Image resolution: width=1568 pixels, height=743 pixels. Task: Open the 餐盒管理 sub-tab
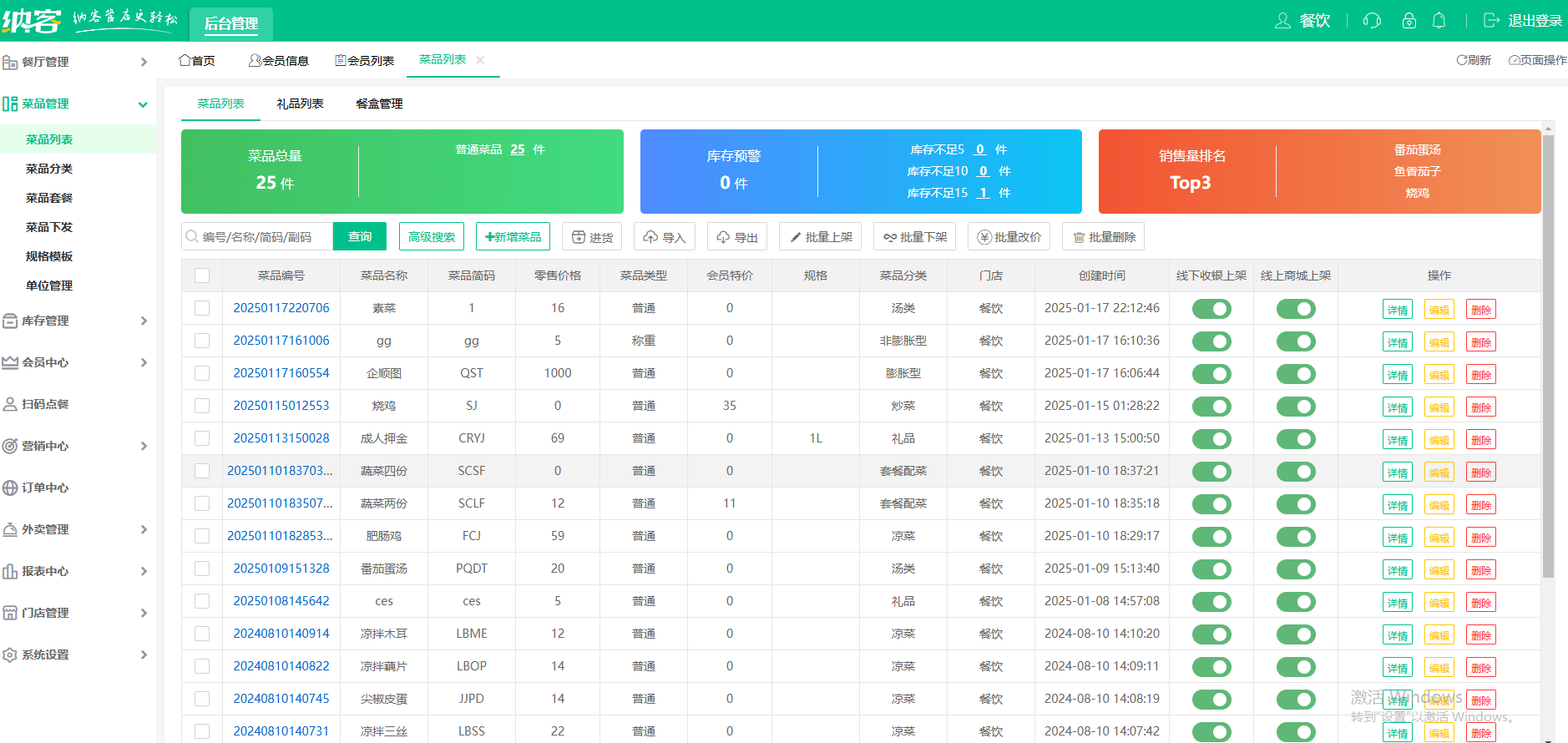[x=379, y=104]
